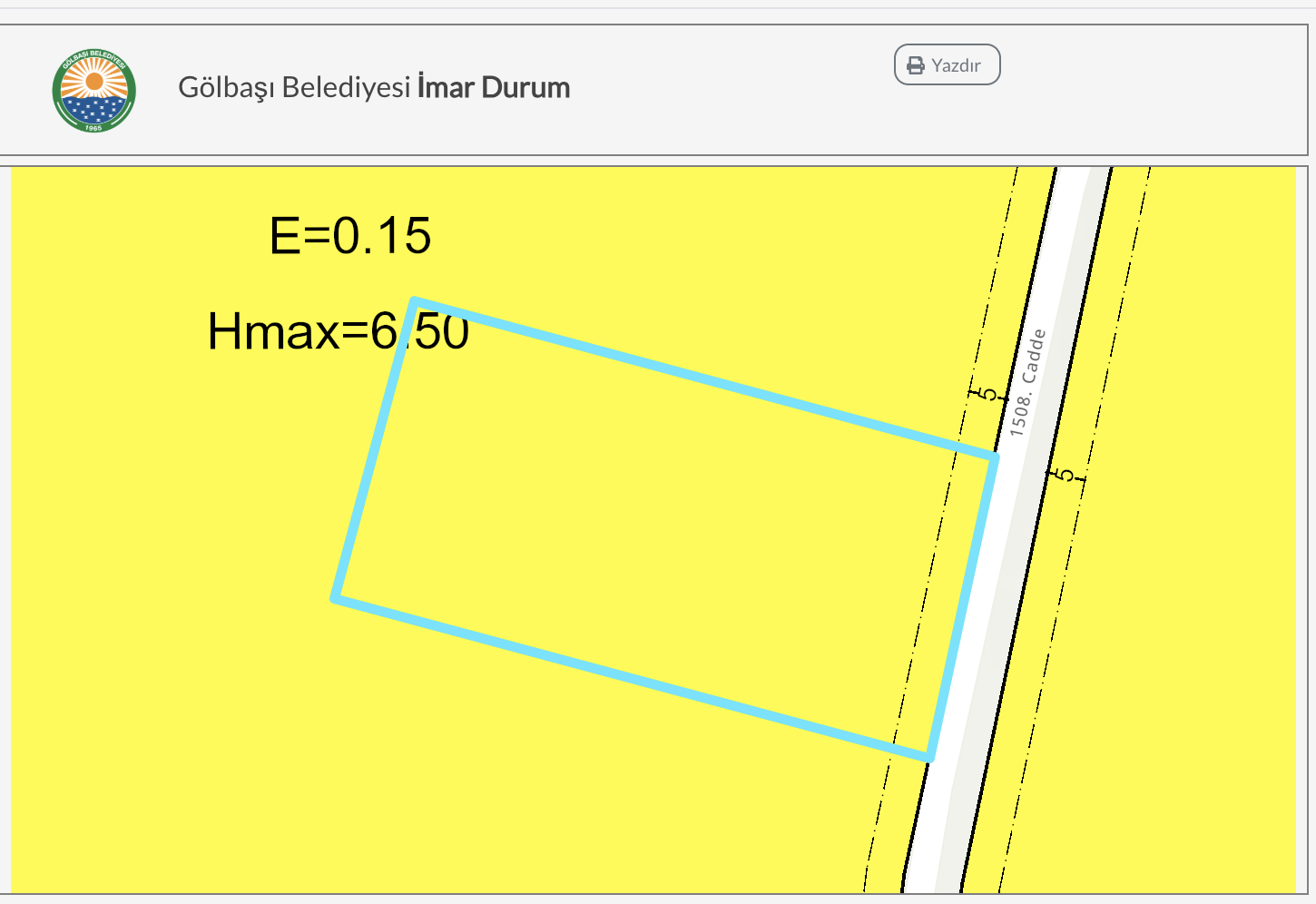Click the midpoint of the parcel's top edge

[704, 379]
